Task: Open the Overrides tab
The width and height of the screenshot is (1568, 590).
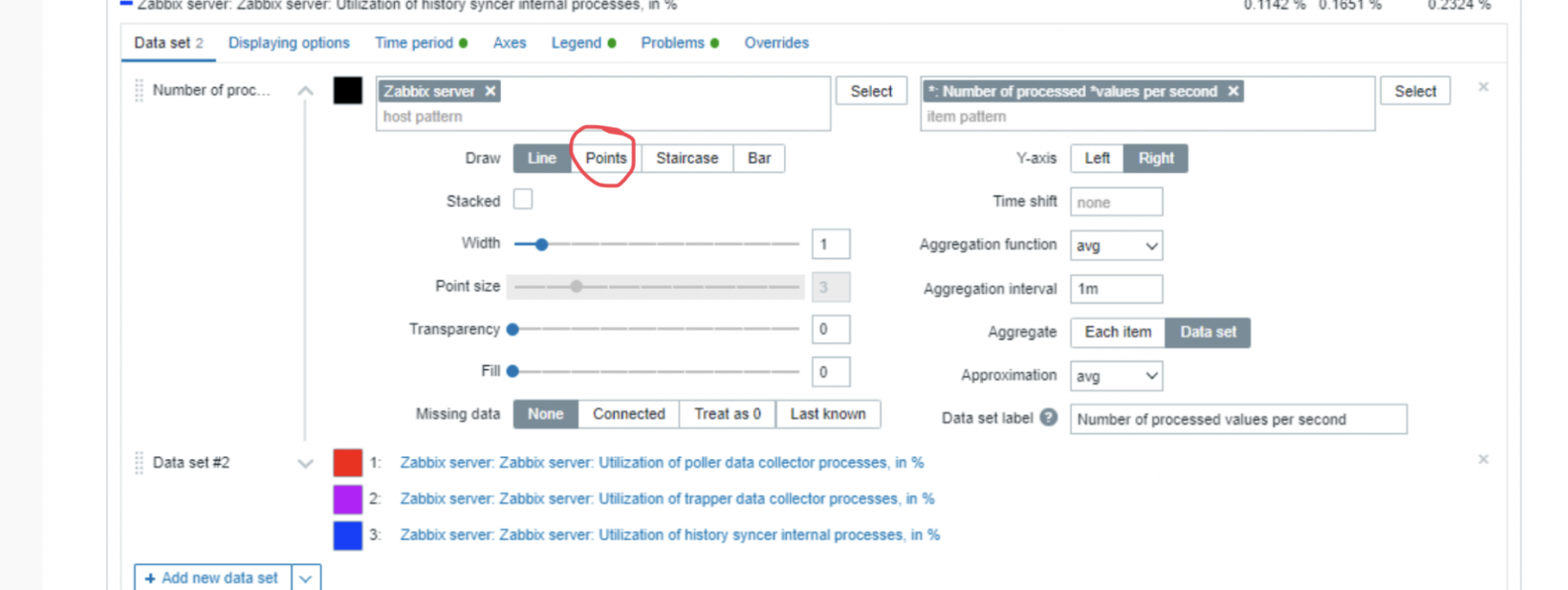Action: pyautogui.click(x=776, y=43)
